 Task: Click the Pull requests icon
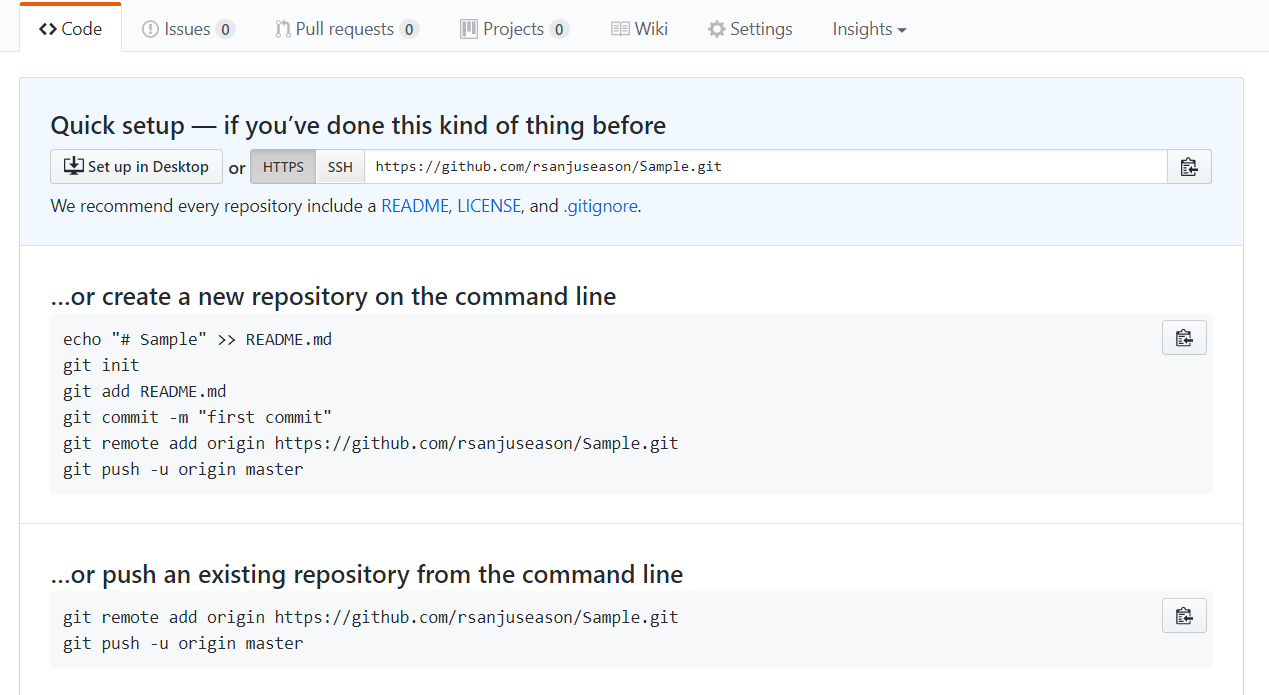tap(283, 29)
